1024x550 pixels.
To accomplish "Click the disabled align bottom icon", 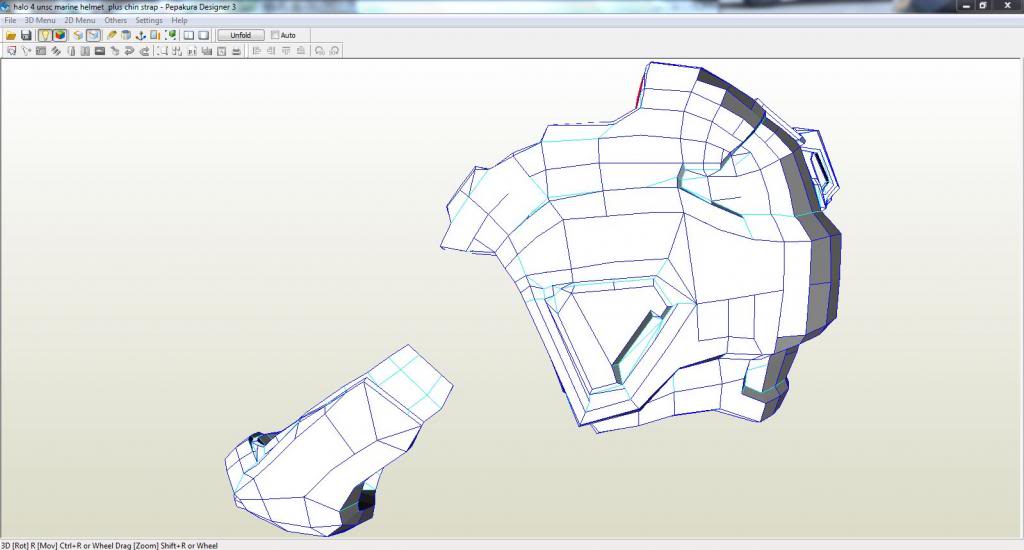I will [301, 50].
